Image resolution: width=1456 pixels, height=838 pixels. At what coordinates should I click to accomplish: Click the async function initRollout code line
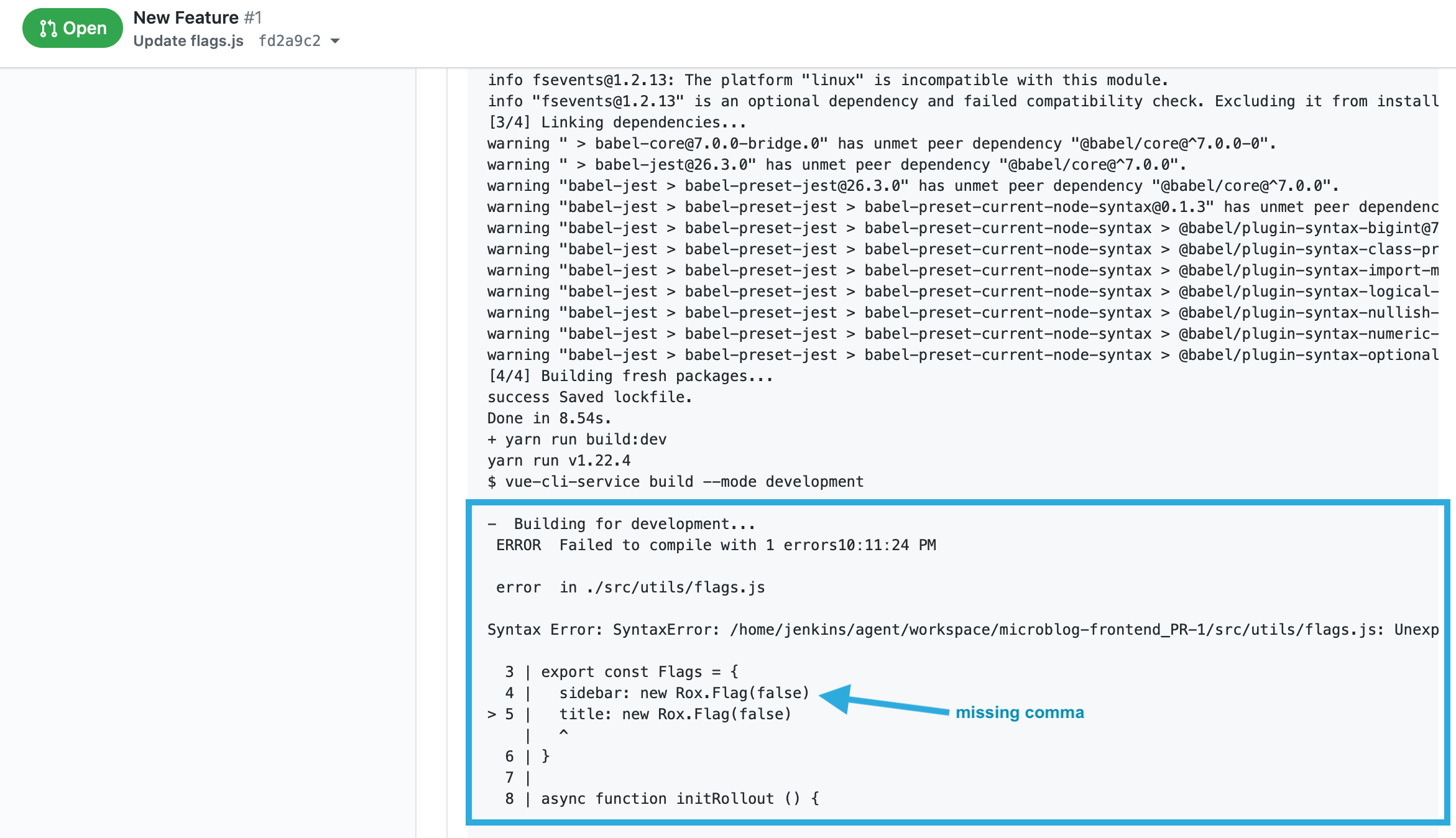[x=680, y=799]
